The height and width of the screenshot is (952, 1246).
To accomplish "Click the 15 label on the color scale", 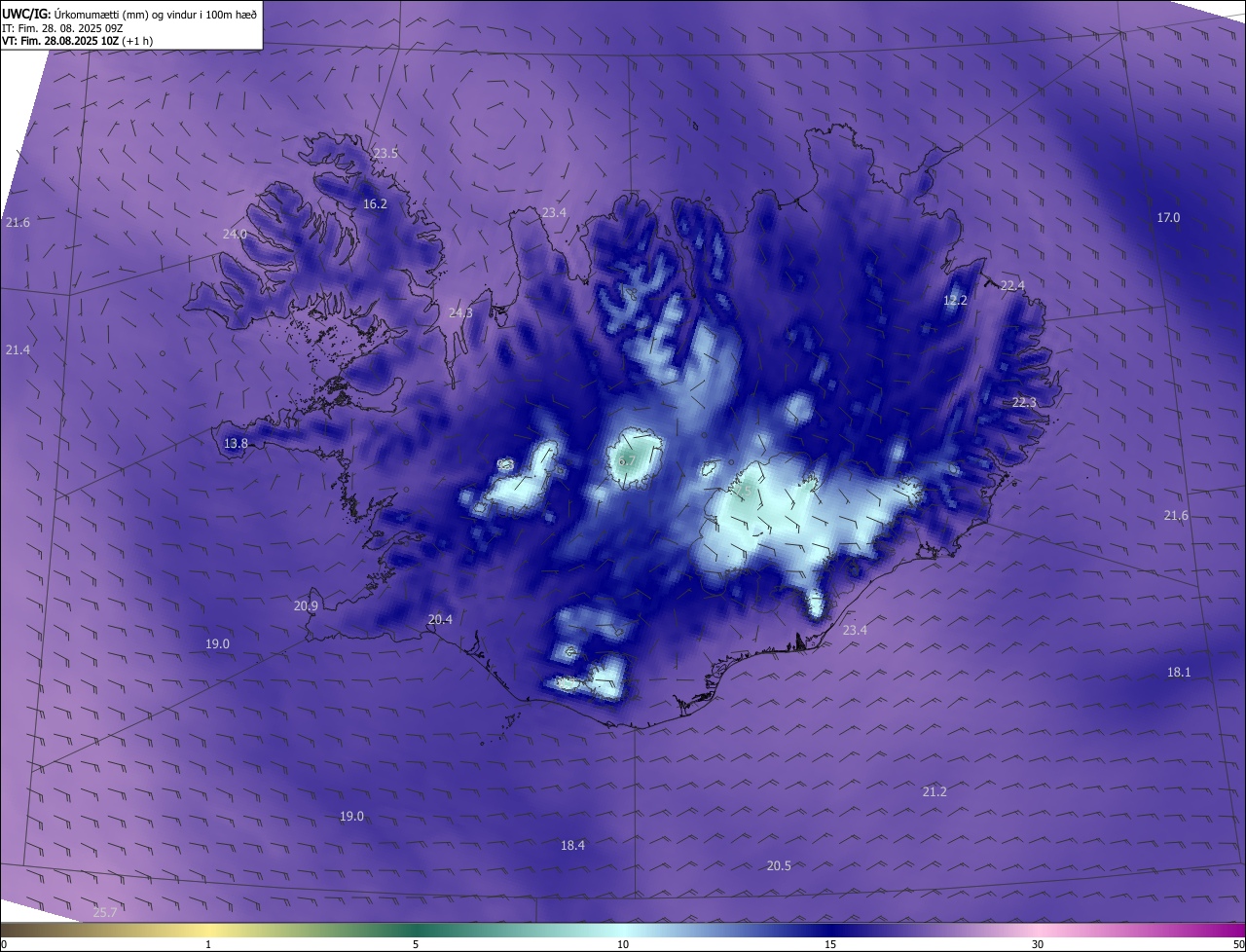I will click(x=830, y=945).
